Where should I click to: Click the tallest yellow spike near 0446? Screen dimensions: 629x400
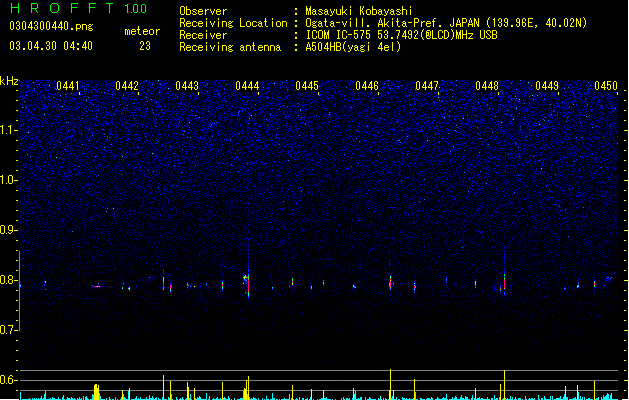point(390,384)
